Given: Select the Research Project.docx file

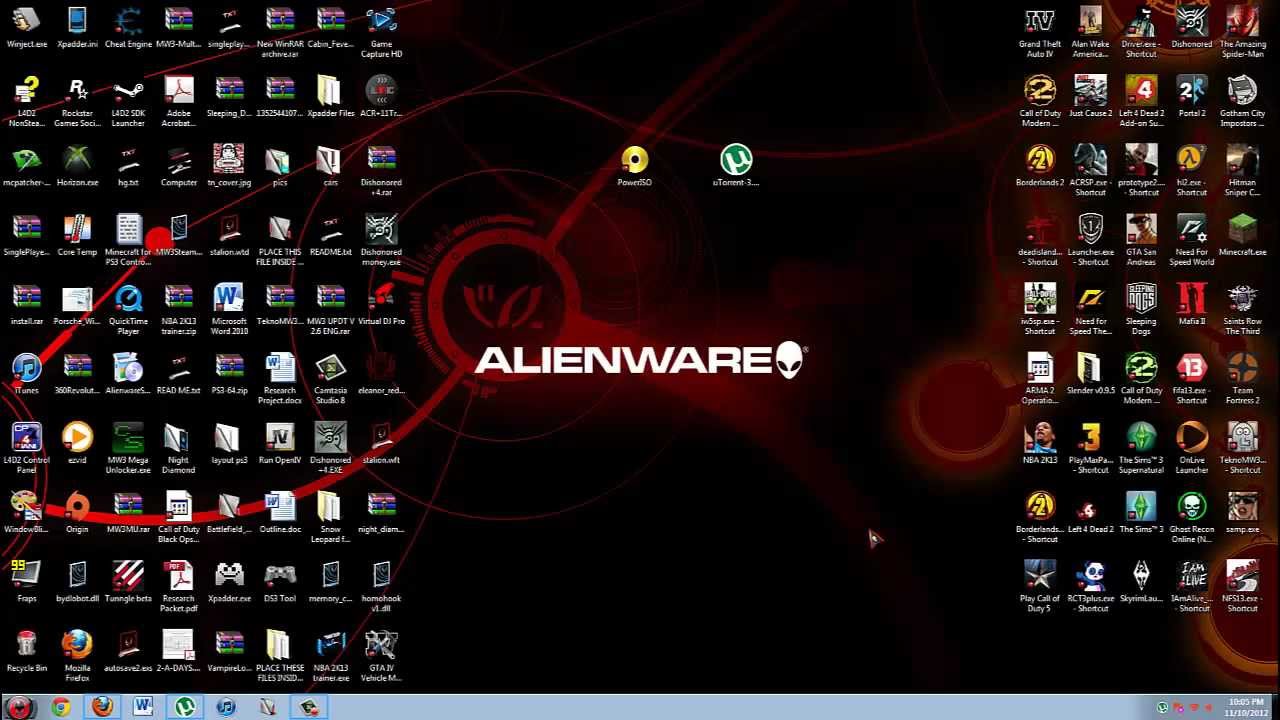Looking at the screenshot, I should pos(280,378).
